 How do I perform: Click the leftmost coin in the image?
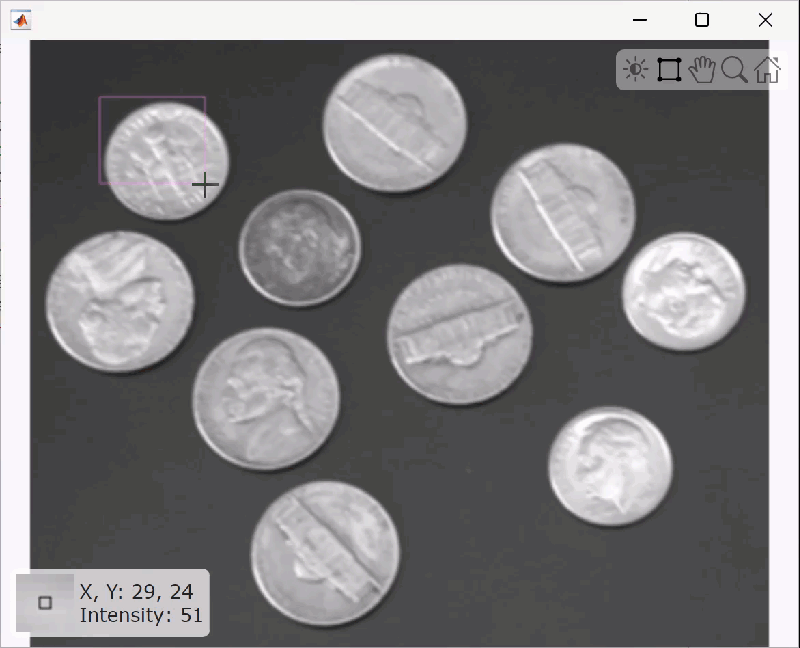tap(120, 302)
